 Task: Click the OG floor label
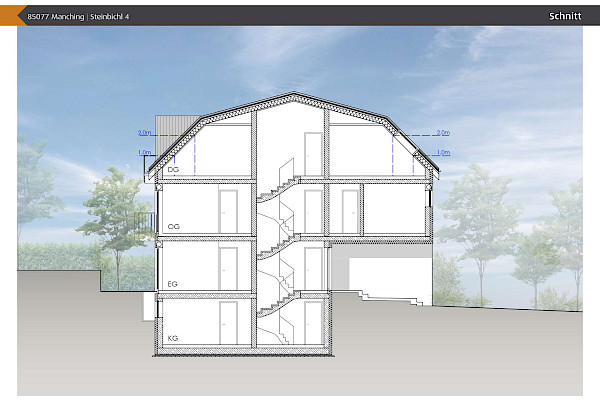174,227
